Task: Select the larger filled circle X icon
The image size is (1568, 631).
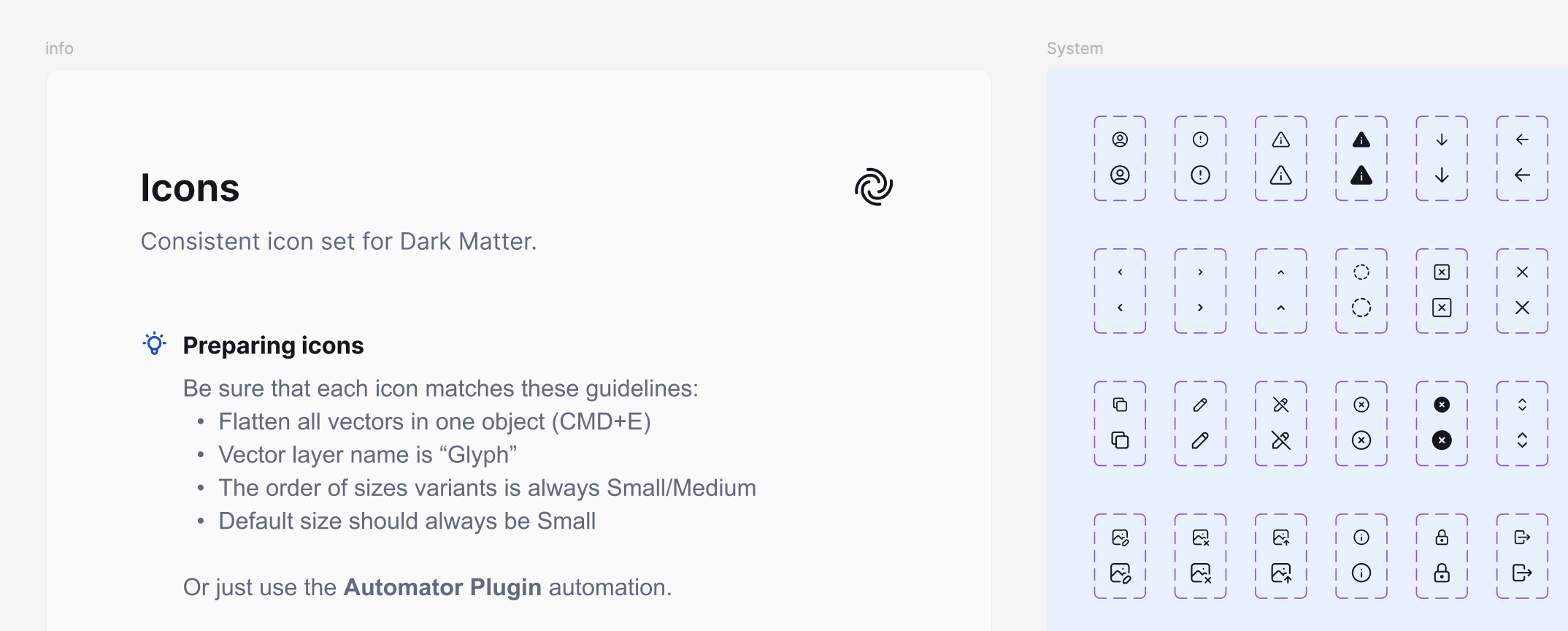Action: (x=1442, y=440)
